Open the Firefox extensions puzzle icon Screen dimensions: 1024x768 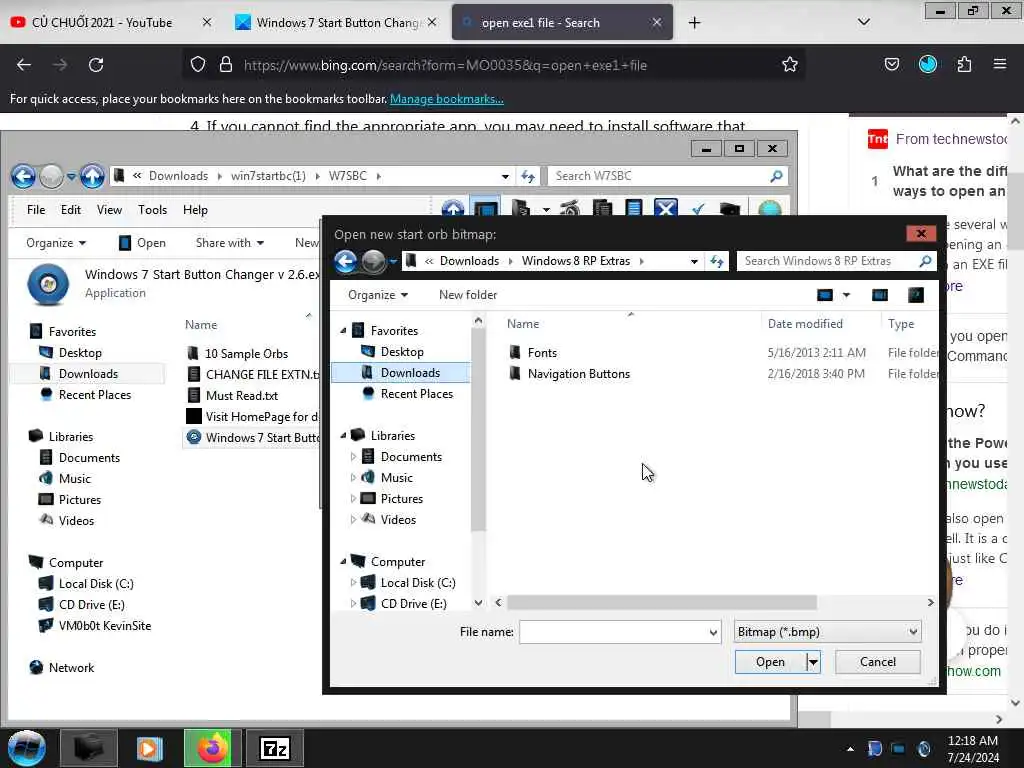click(964, 64)
